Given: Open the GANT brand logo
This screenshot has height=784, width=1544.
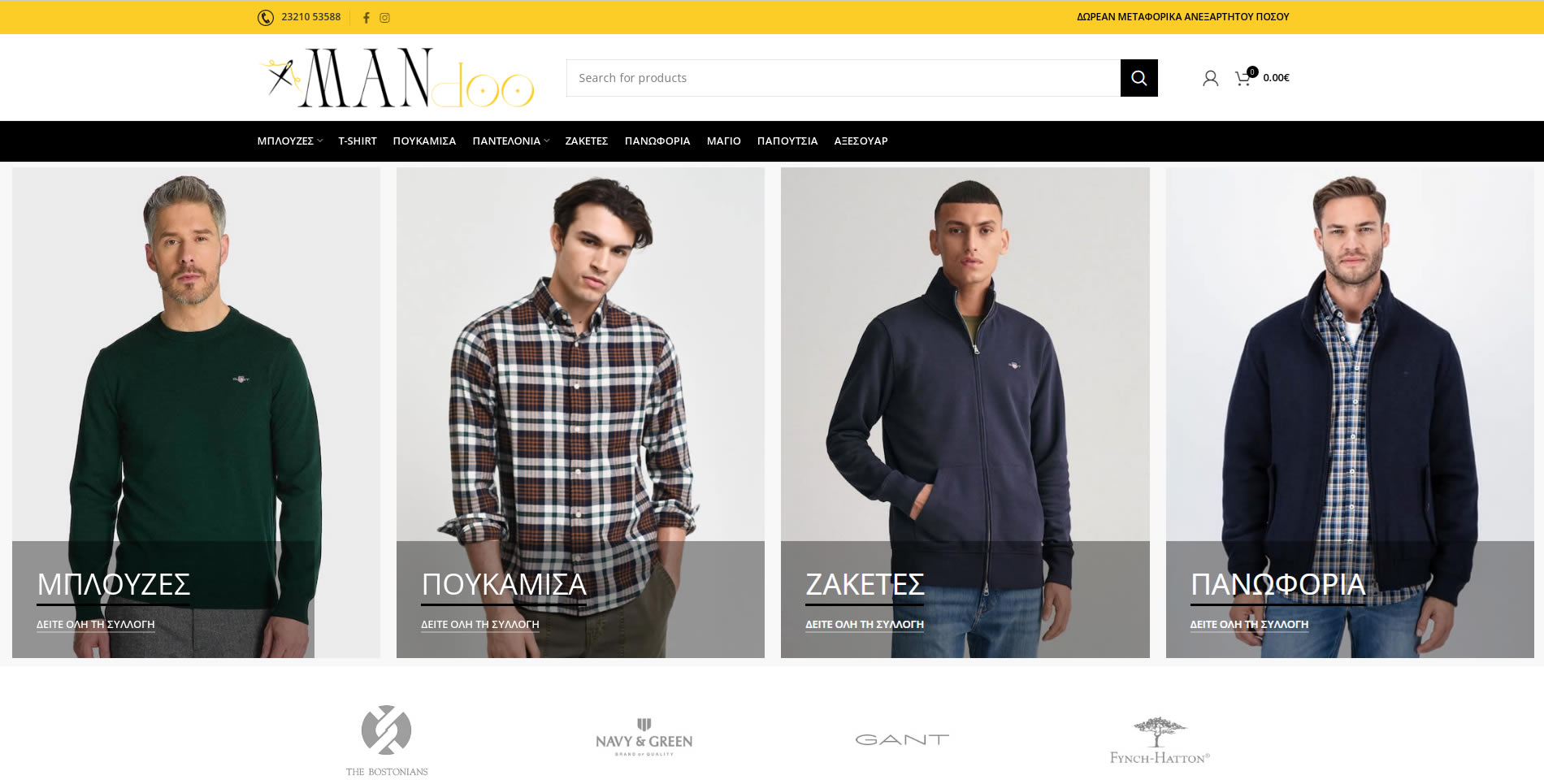Looking at the screenshot, I should 902,739.
